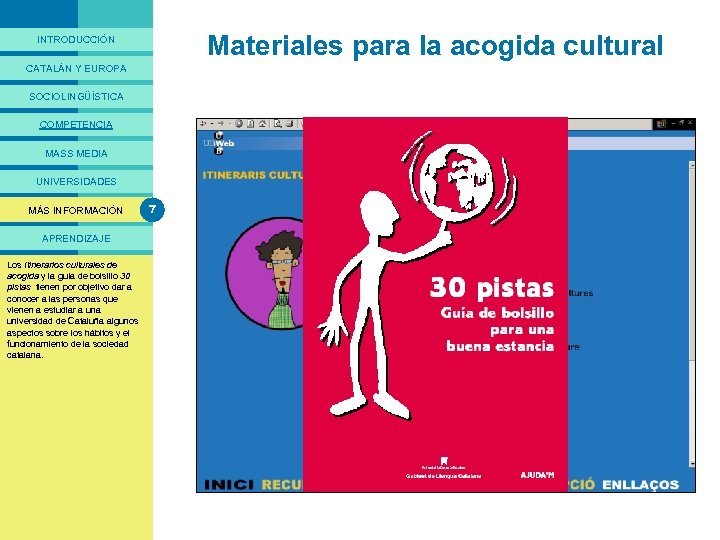
Task: Click the browser forward arrow
Action: [221, 124]
